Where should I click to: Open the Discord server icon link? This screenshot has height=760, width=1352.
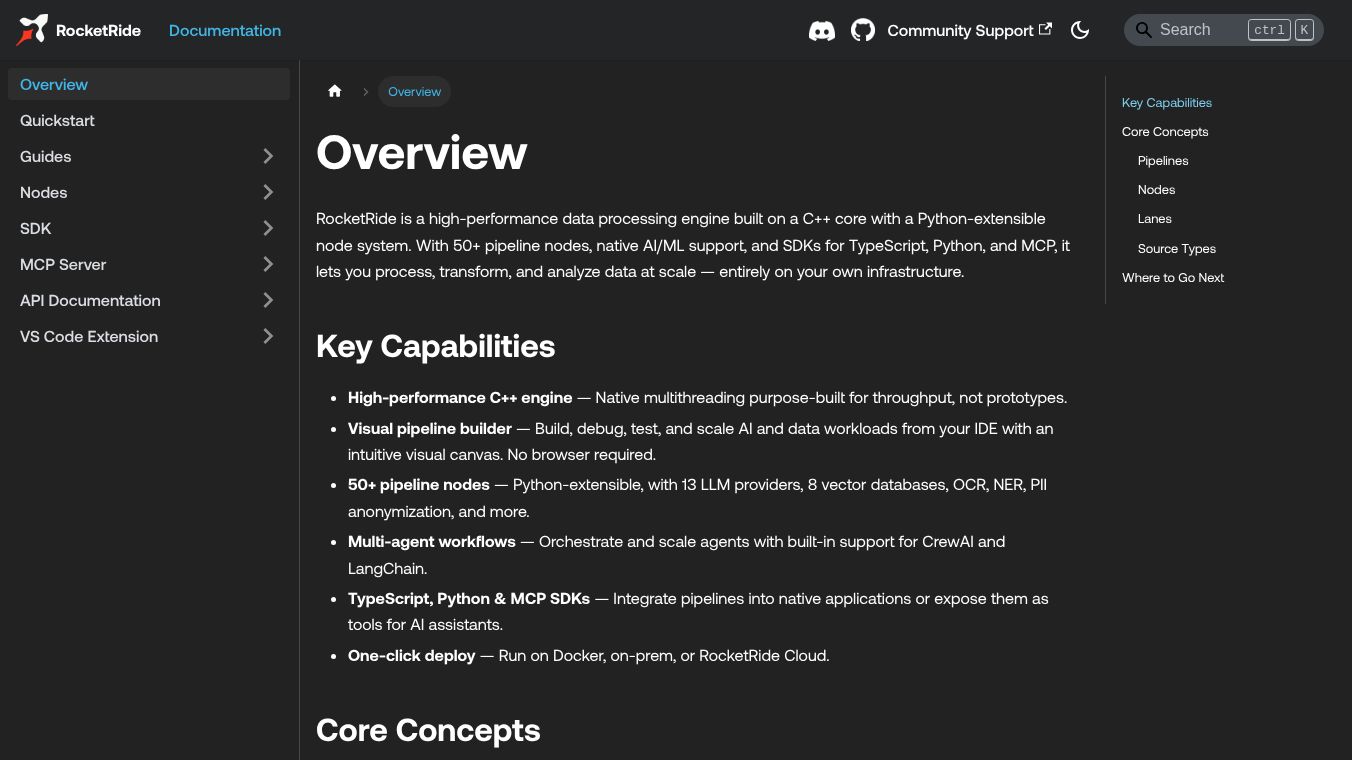coord(822,30)
